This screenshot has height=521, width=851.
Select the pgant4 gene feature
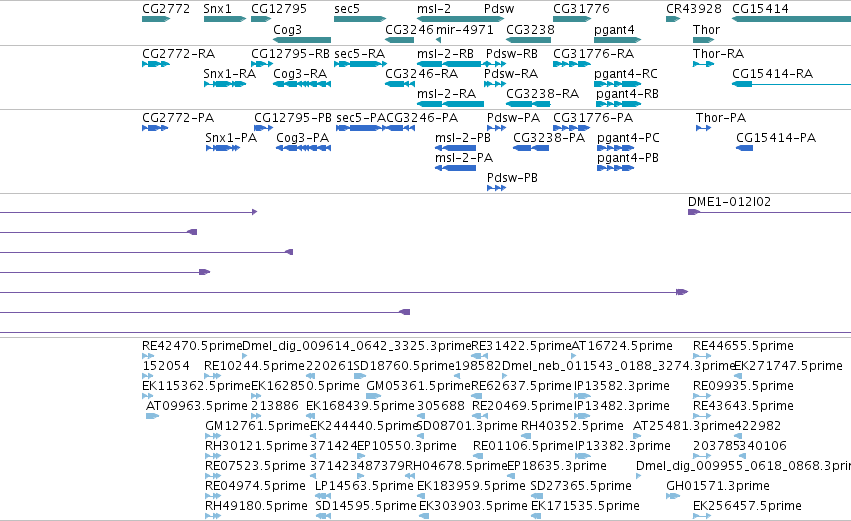point(618,40)
